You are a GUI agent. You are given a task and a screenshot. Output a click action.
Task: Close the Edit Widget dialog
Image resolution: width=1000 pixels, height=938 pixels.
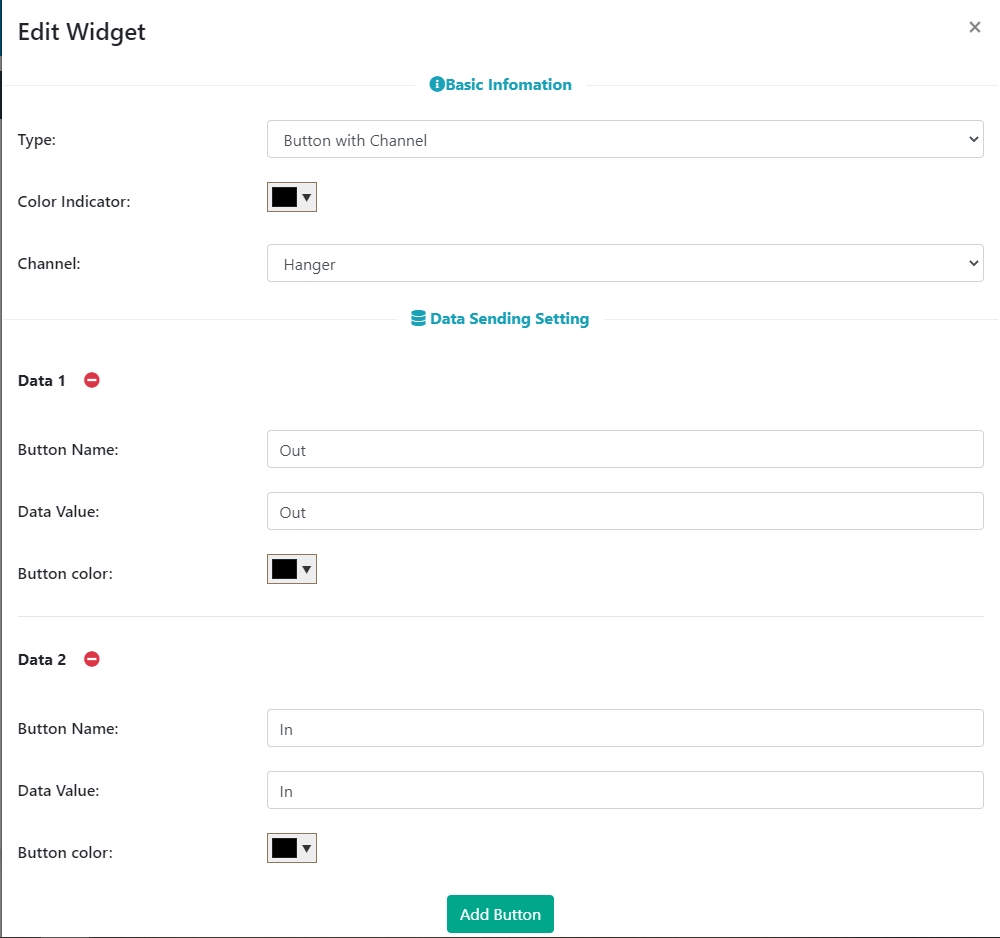coord(974,27)
